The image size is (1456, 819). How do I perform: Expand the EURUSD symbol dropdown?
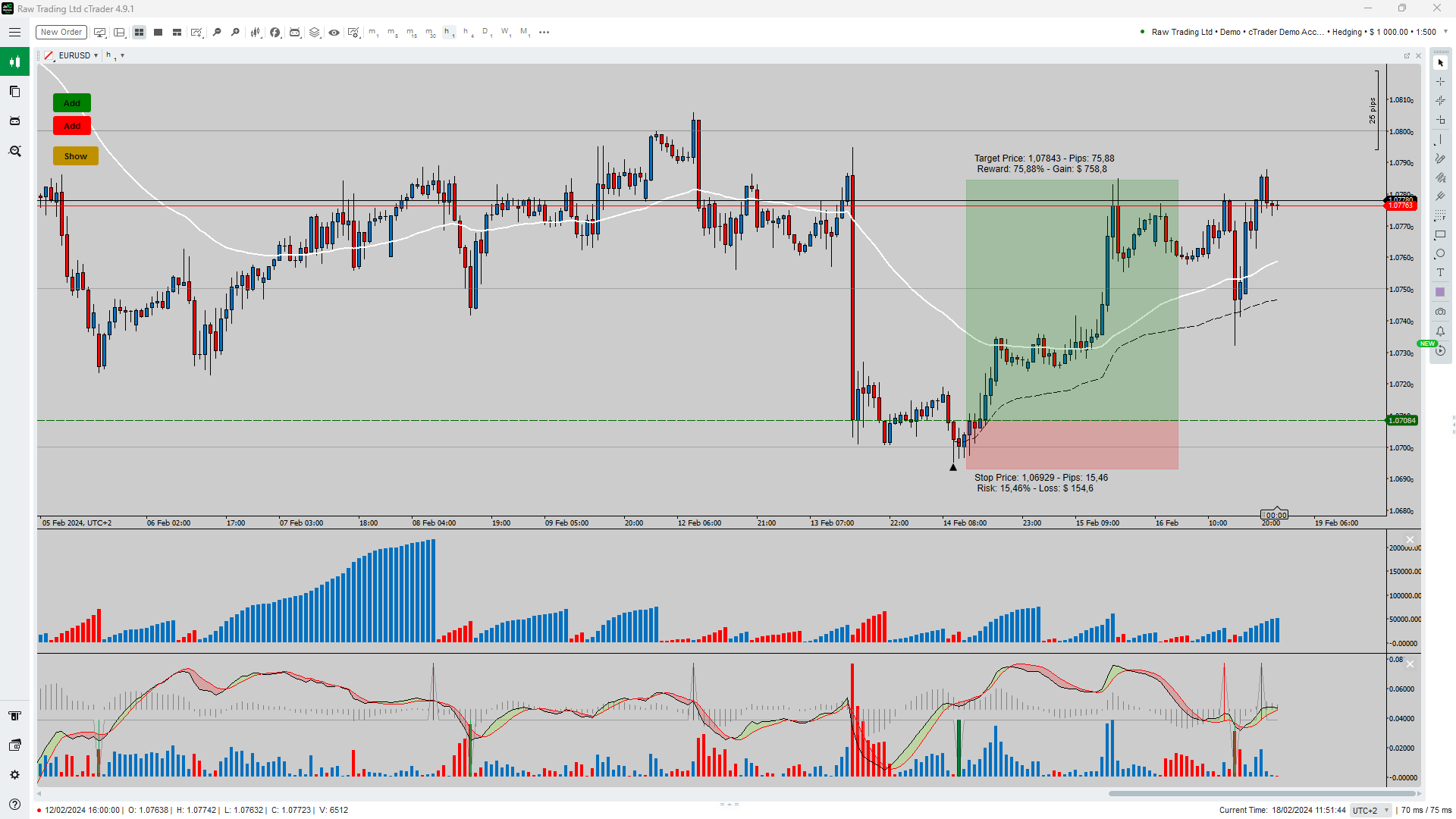coord(96,55)
